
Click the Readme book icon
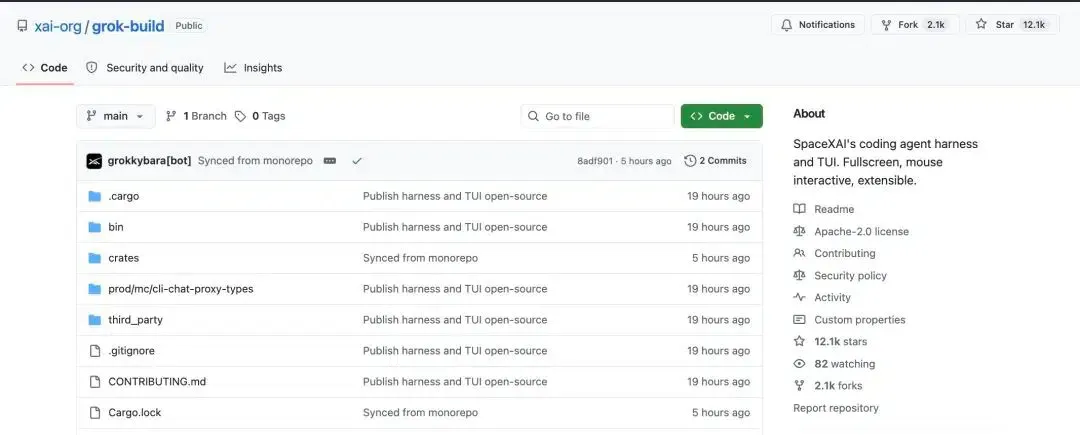point(799,209)
